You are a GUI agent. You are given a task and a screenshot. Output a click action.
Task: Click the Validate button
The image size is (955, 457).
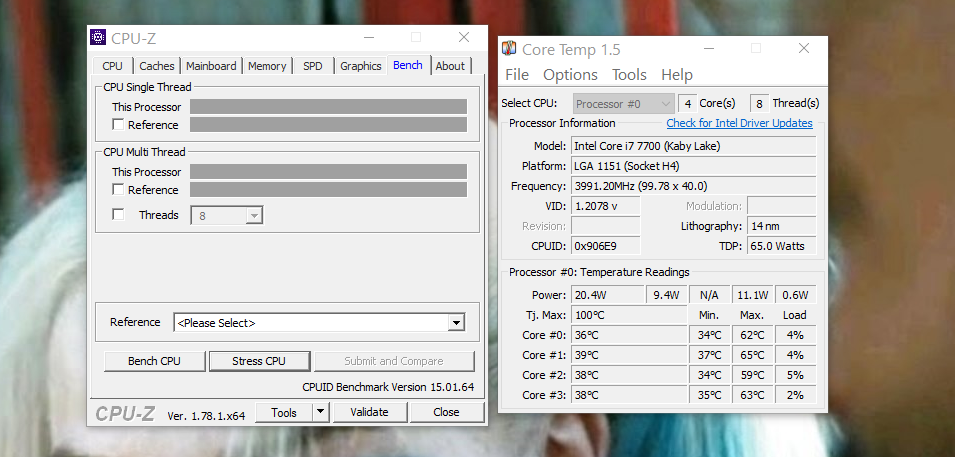tap(369, 412)
